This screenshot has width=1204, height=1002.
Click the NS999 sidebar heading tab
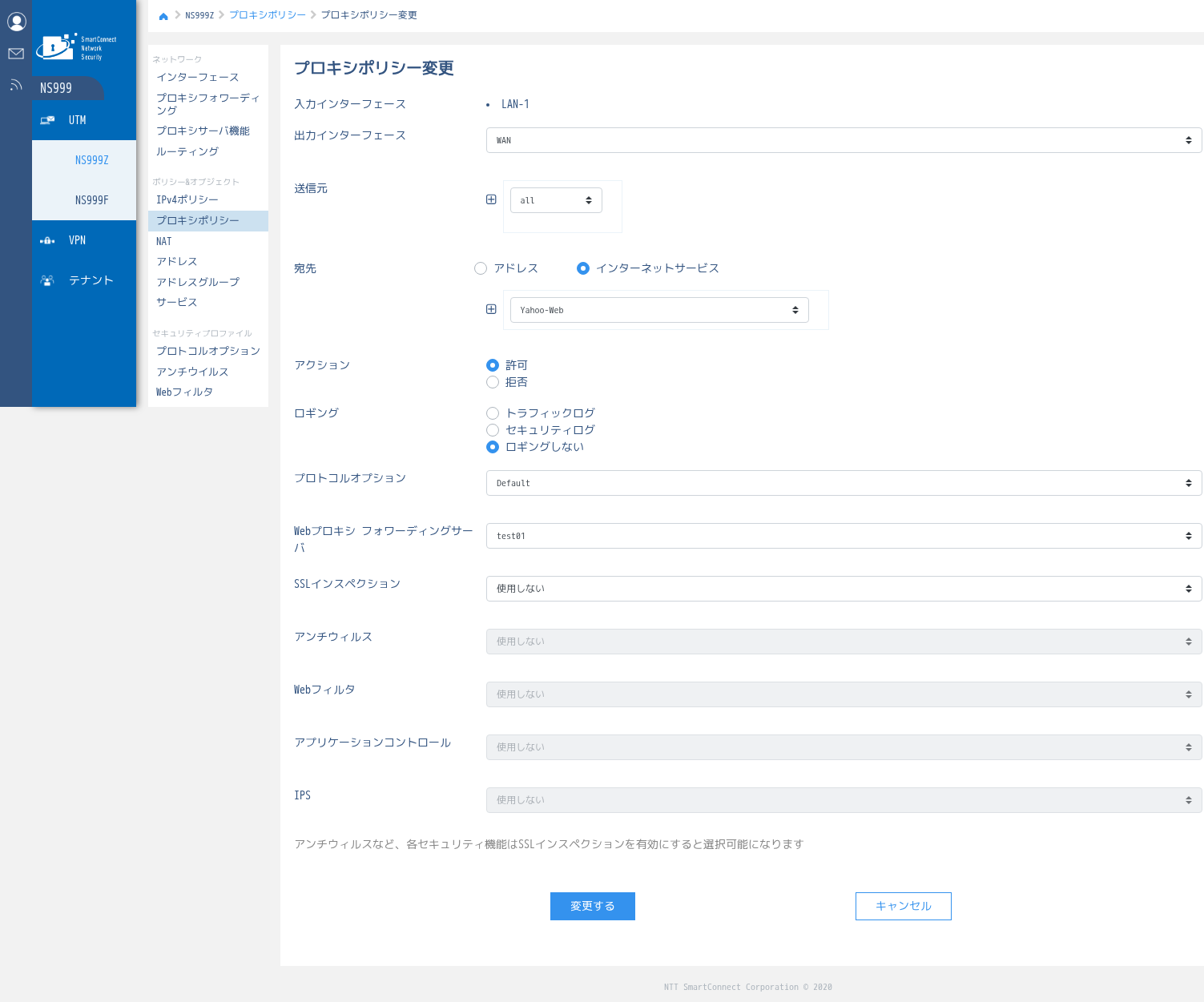click(x=67, y=88)
